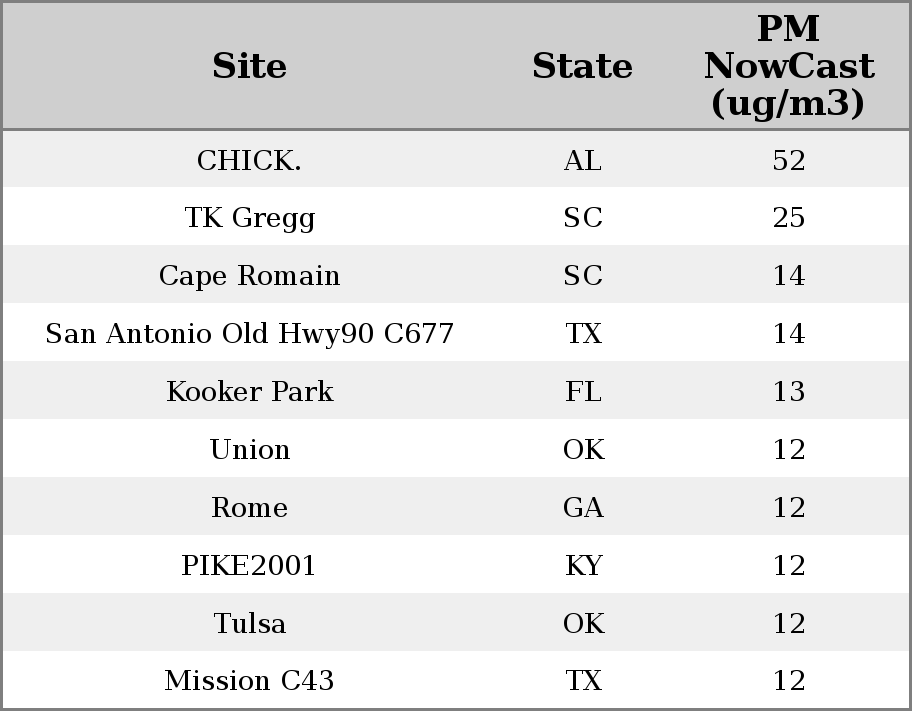Click the KY state cell
The height and width of the screenshot is (711, 912).
point(582,566)
